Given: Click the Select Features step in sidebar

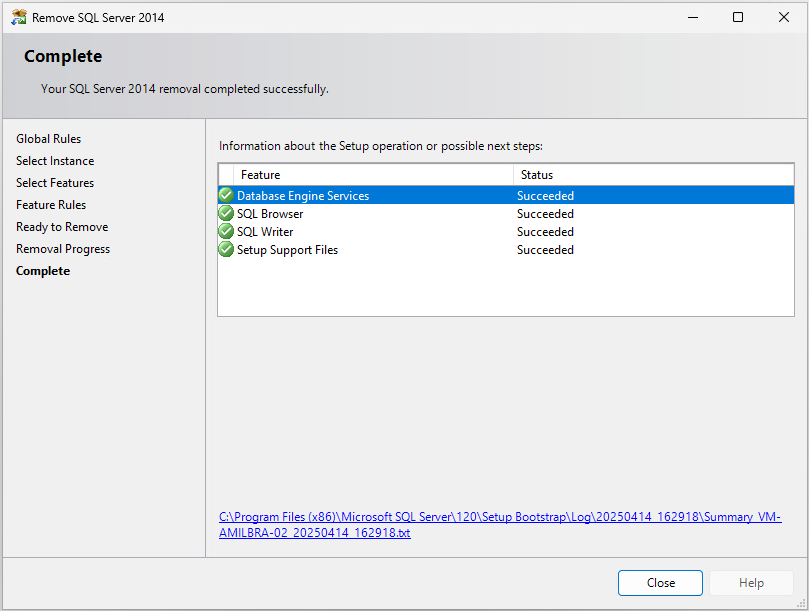Looking at the screenshot, I should click(x=55, y=183).
